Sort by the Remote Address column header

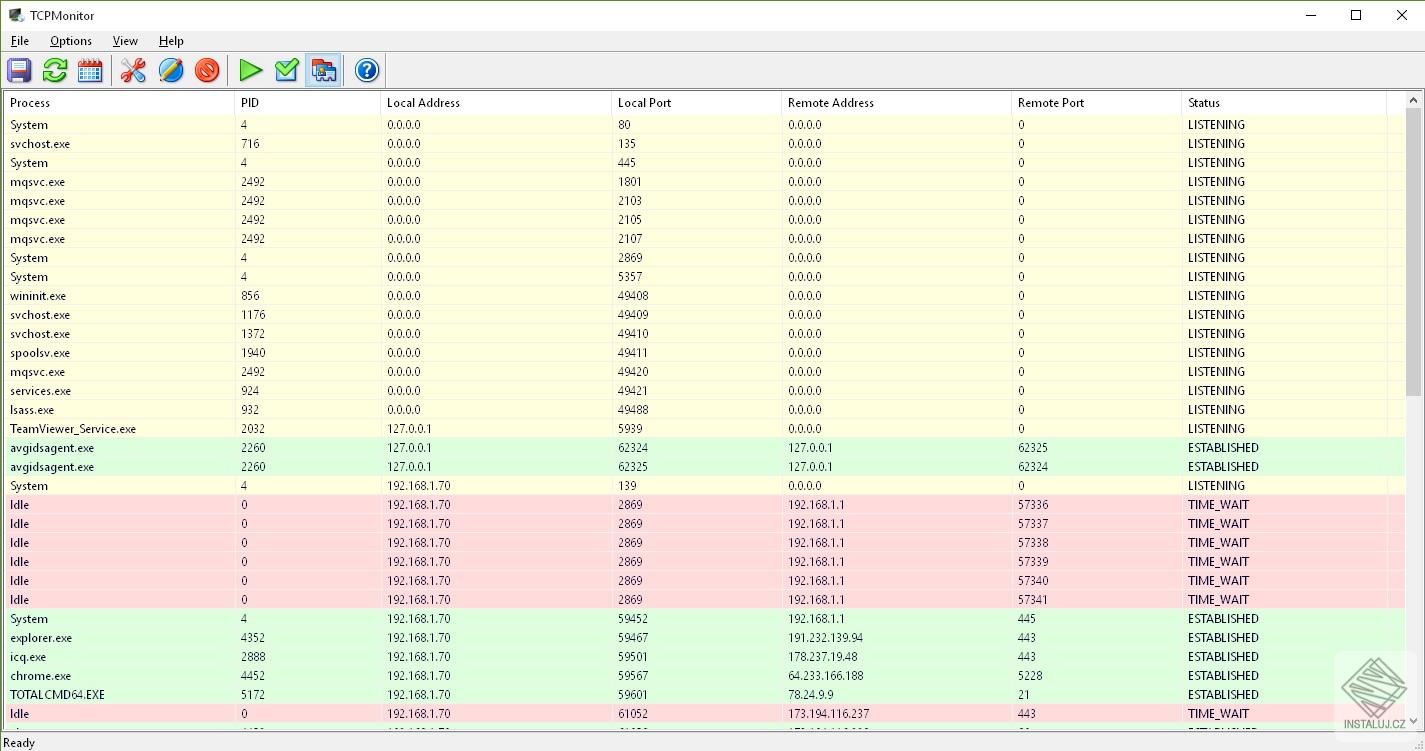[830, 102]
